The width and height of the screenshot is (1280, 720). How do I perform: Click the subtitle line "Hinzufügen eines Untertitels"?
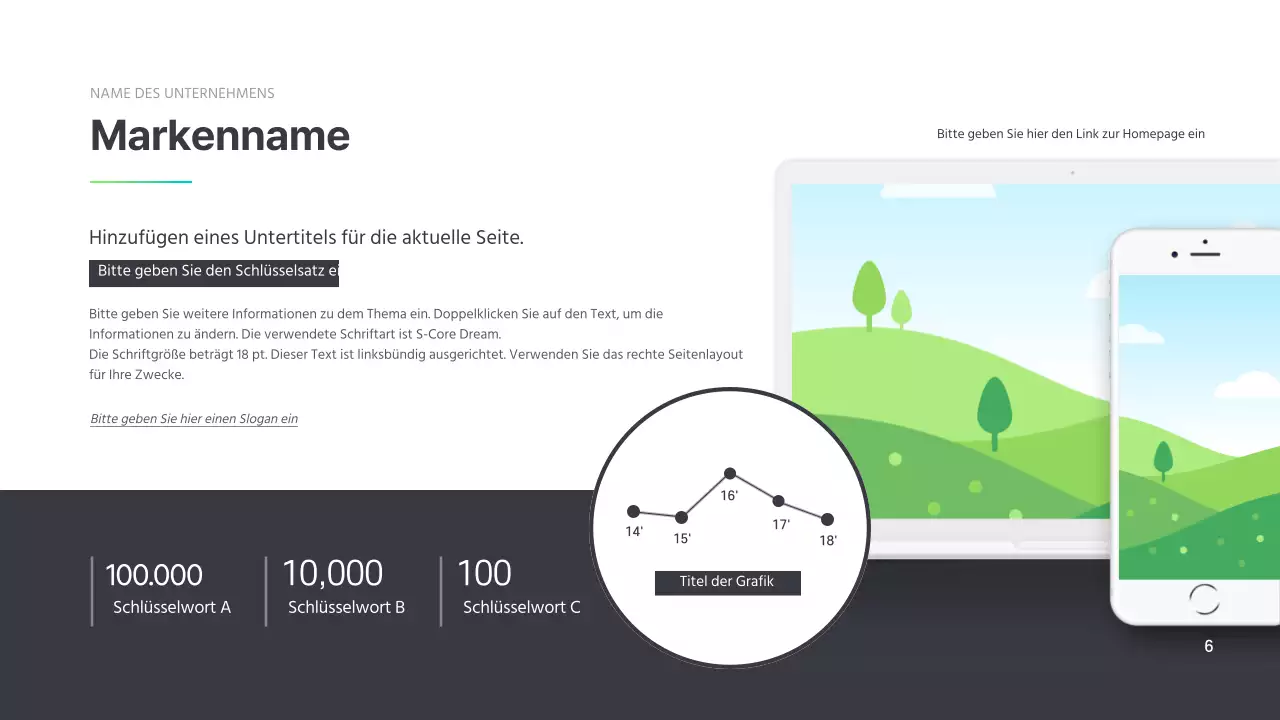click(x=306, y=238)
